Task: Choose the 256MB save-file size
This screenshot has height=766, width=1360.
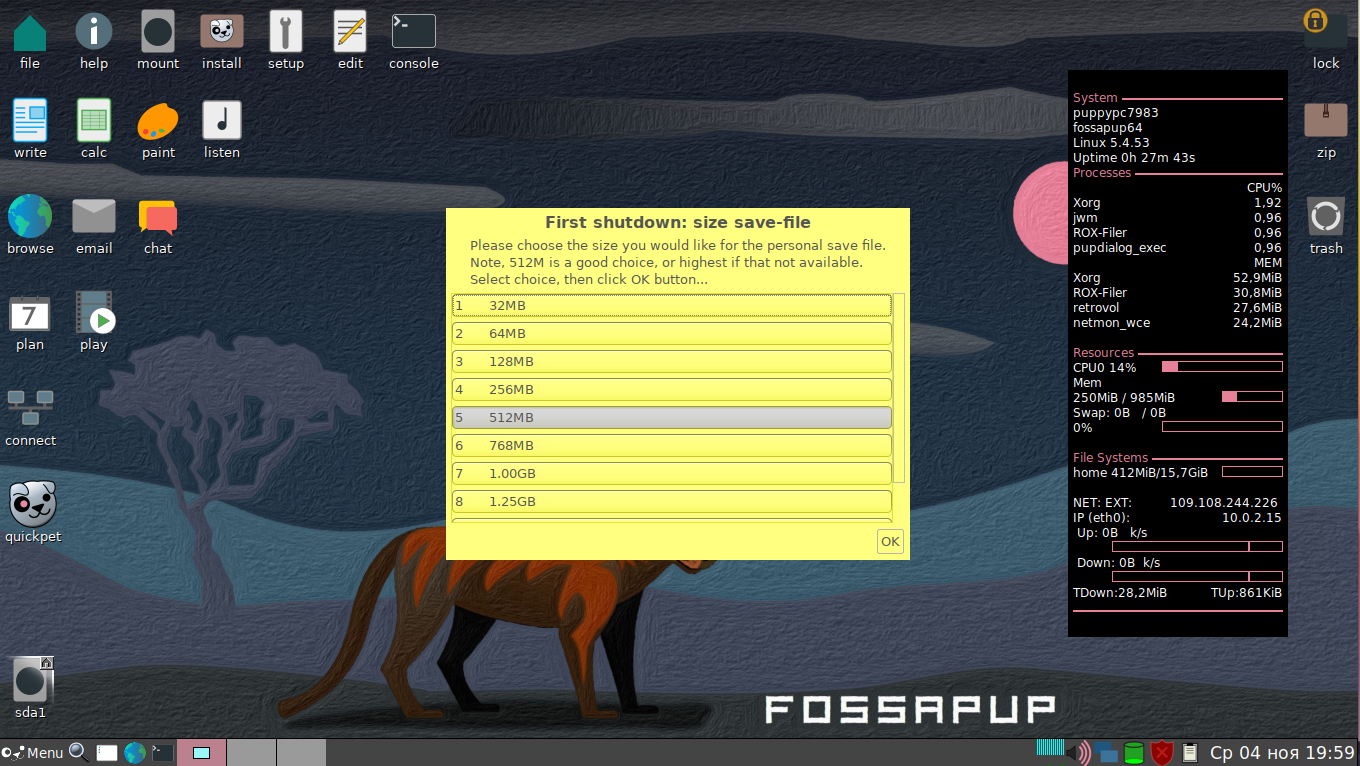Action: [671, 389]
